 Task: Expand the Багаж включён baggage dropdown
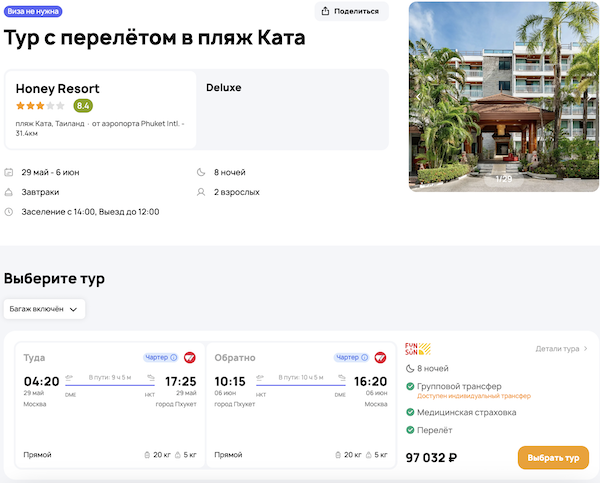44,309
